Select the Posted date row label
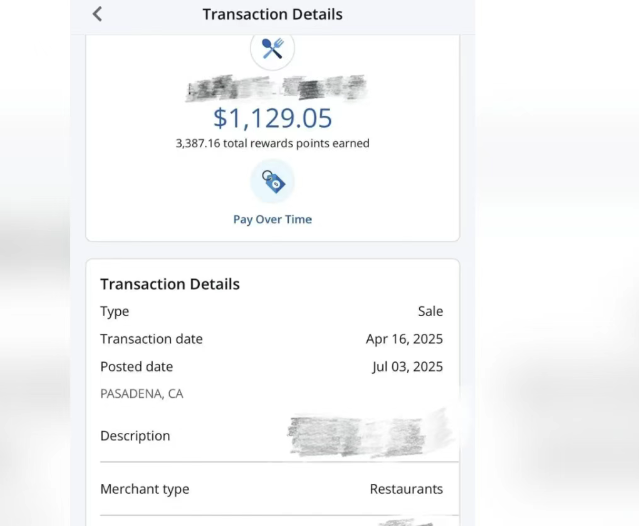 pyautogui.click(x=137, y=367)
